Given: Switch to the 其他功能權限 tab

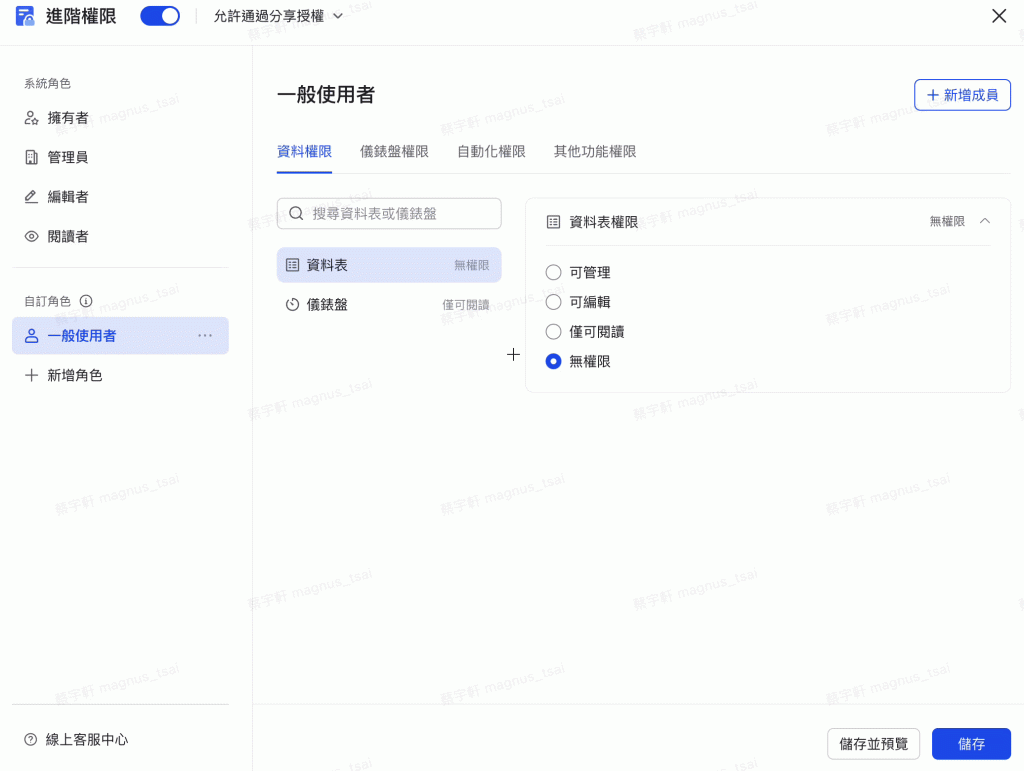Looking at the screenshot, I should point(595,151).
